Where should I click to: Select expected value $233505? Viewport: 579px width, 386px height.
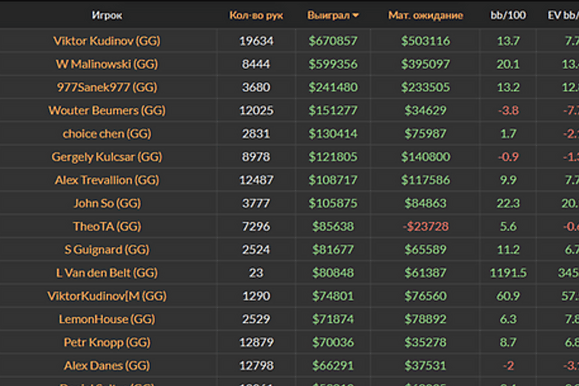click(425, 87)
